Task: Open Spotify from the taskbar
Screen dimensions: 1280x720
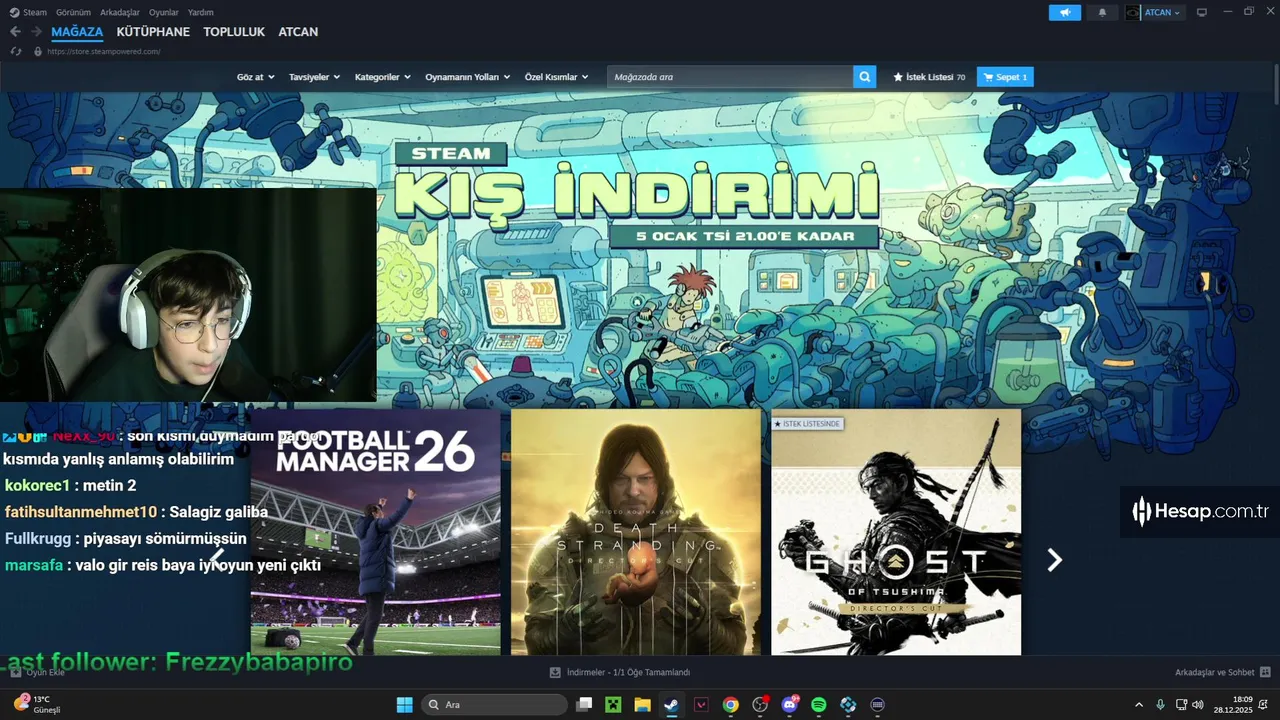Action: click(819, 705)
